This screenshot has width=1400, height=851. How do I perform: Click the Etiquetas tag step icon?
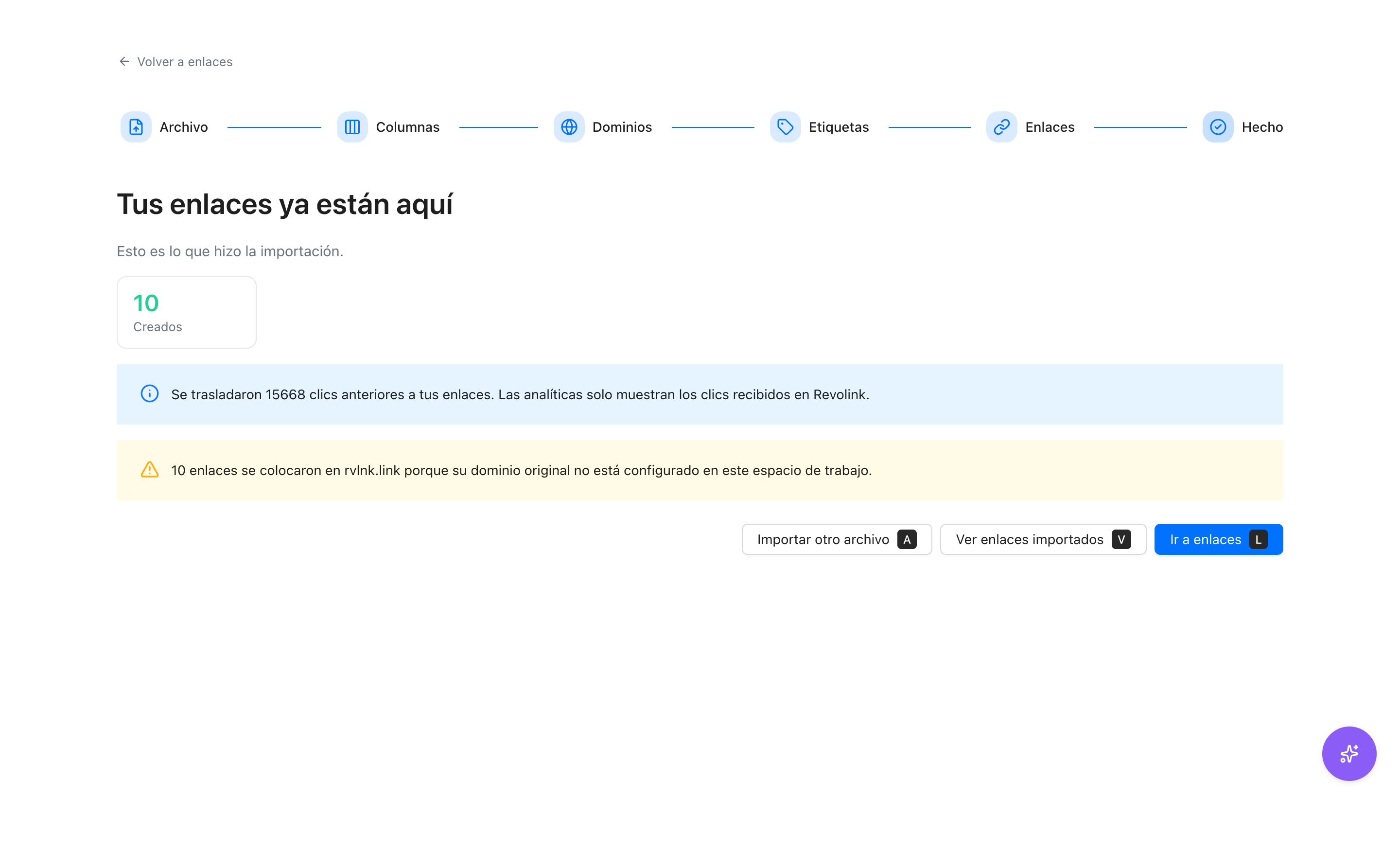click(785, 127)
